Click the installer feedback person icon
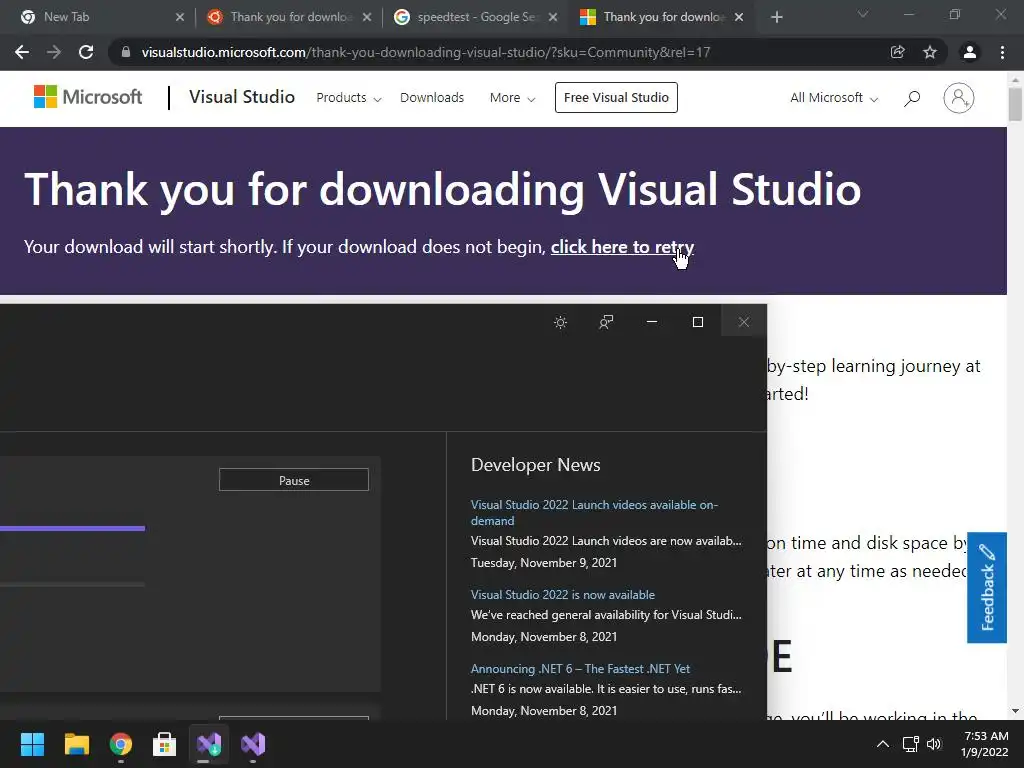 606,322
